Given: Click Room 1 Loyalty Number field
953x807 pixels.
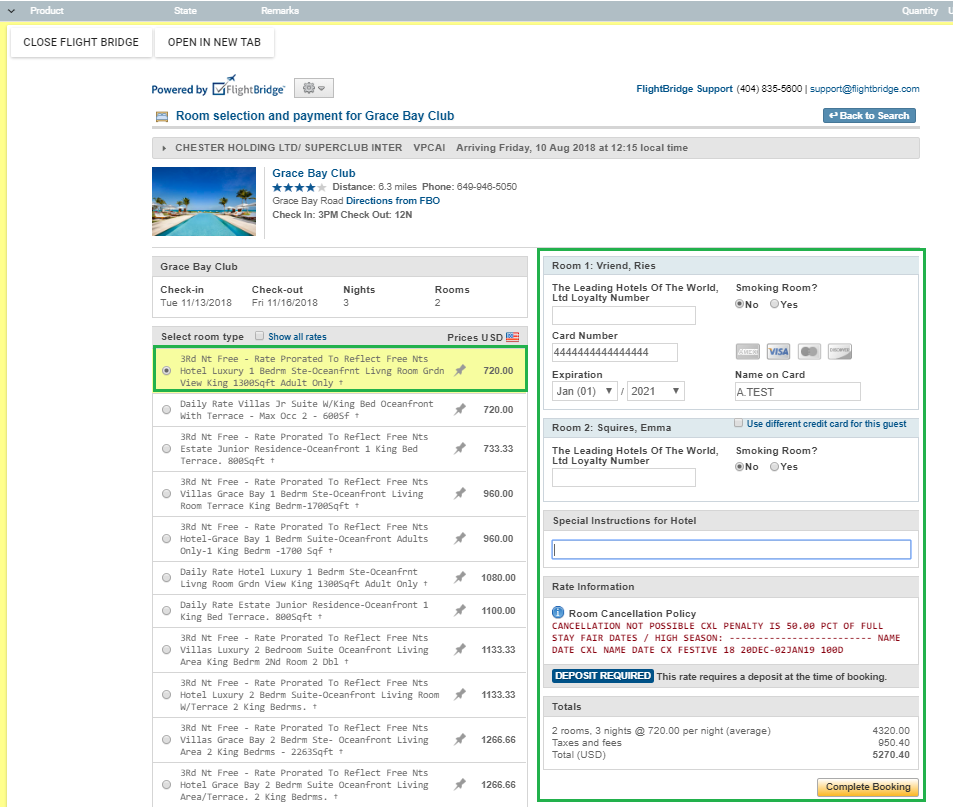Looking at the screenshot, I should (624, 315).
